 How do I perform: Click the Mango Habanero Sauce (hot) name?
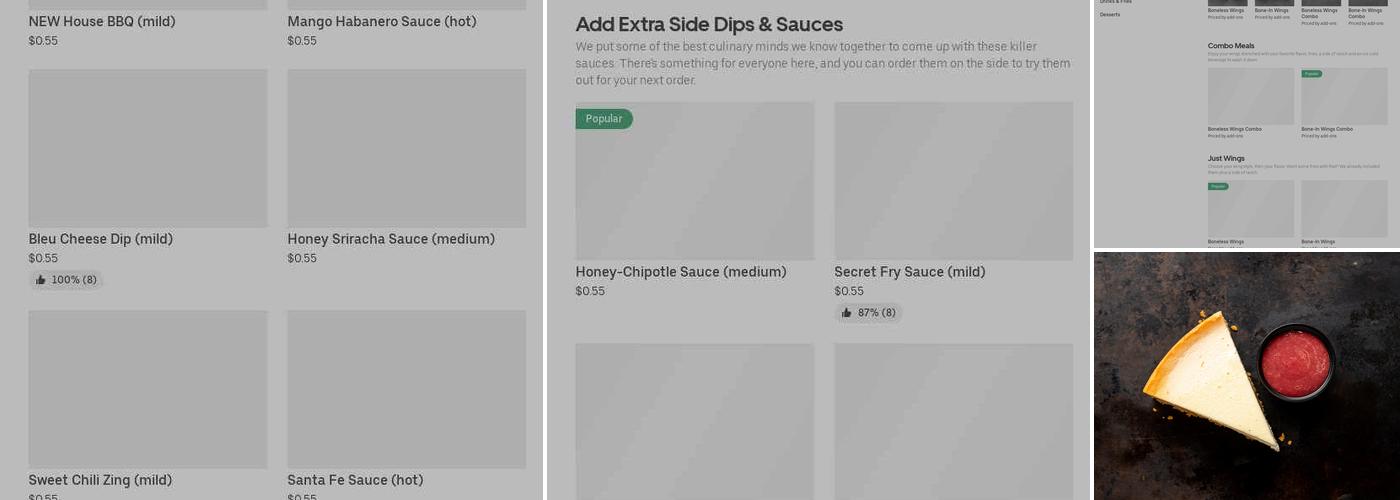click(x=381, y=21)
